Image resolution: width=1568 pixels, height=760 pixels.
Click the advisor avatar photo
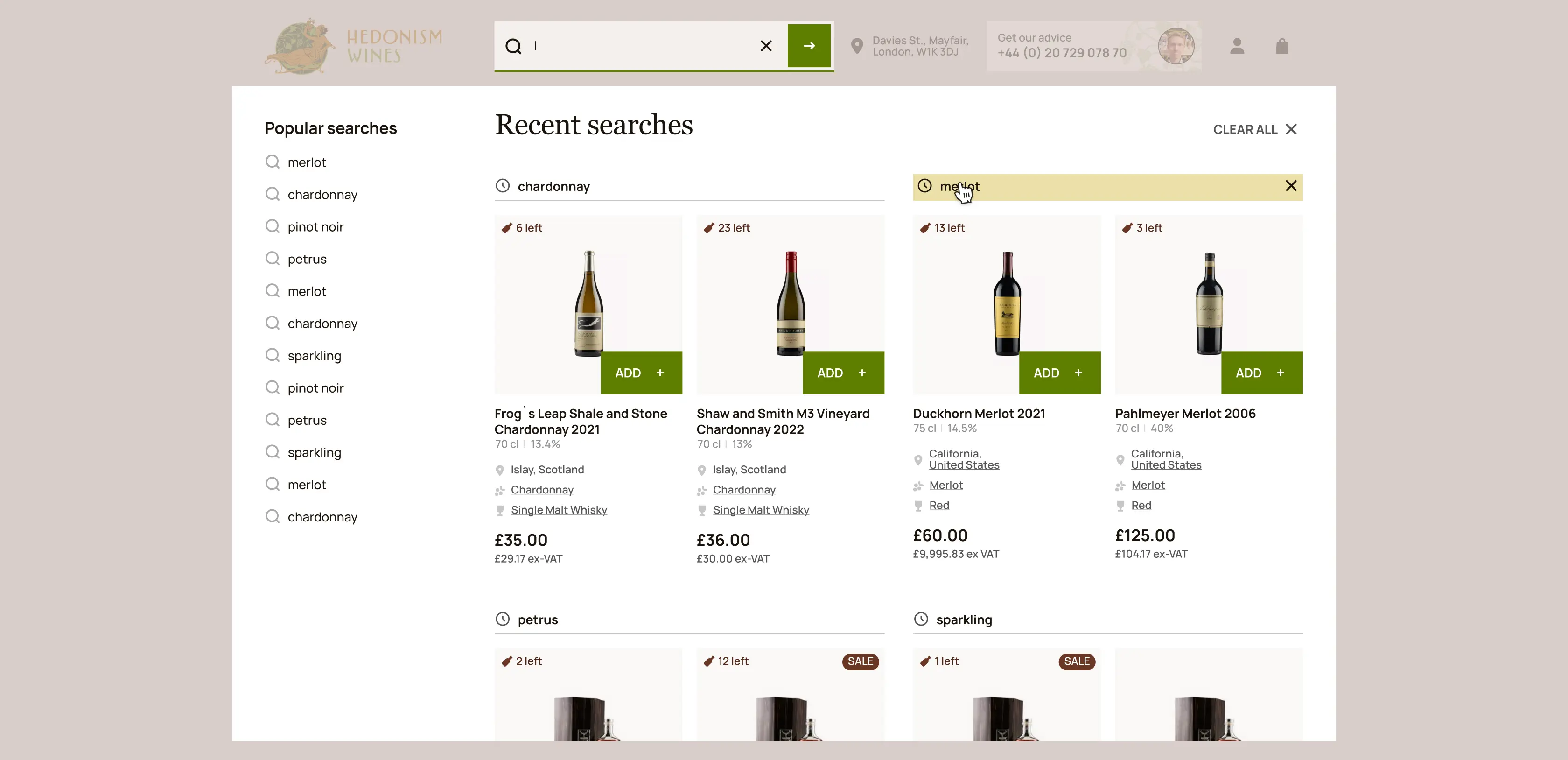[x=1176, y=46]
